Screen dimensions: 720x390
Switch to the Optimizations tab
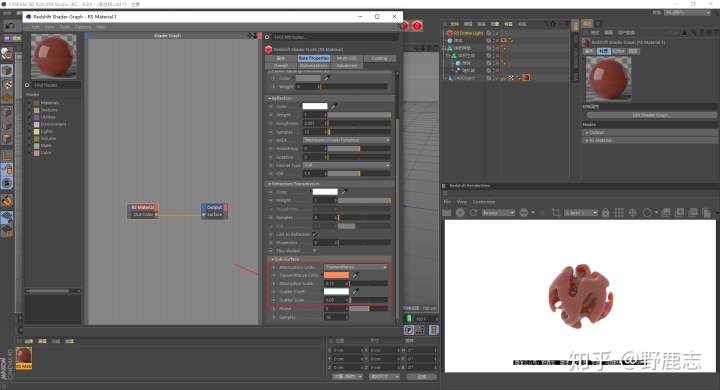314,65
